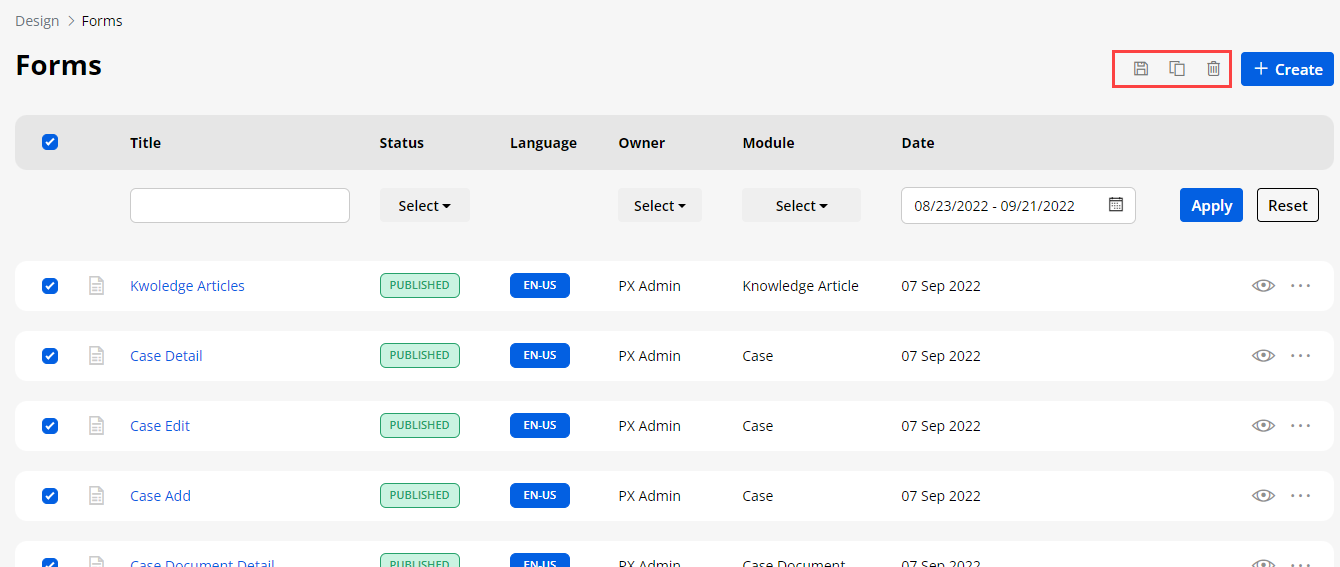This screenshot has width=1340, height=567.
Task: Open the Owner Select dropdown
Action: pos(659,206)
